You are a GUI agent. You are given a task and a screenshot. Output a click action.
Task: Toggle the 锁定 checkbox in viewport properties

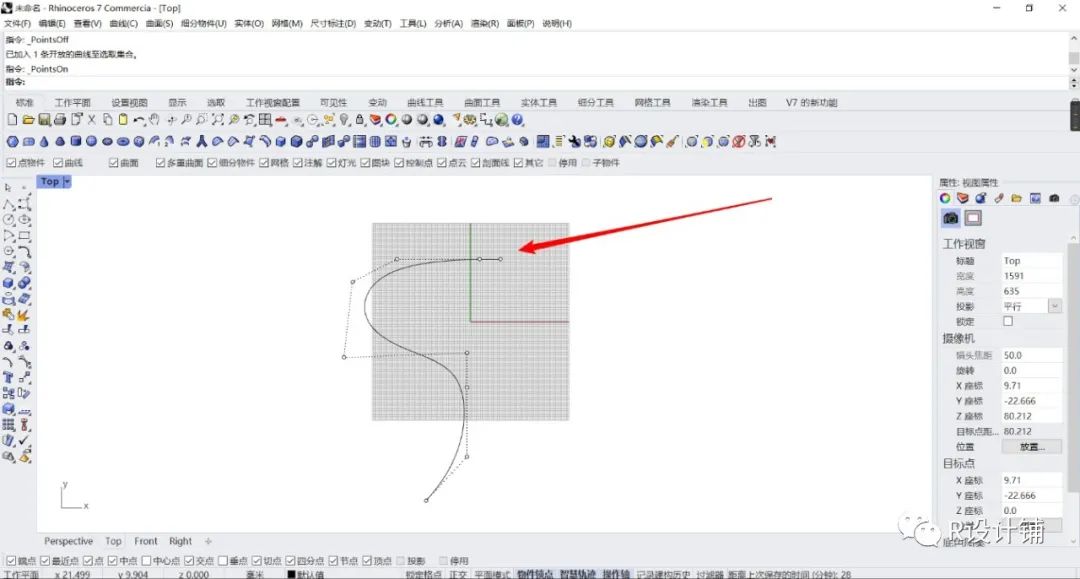[x=1007, y=322]
